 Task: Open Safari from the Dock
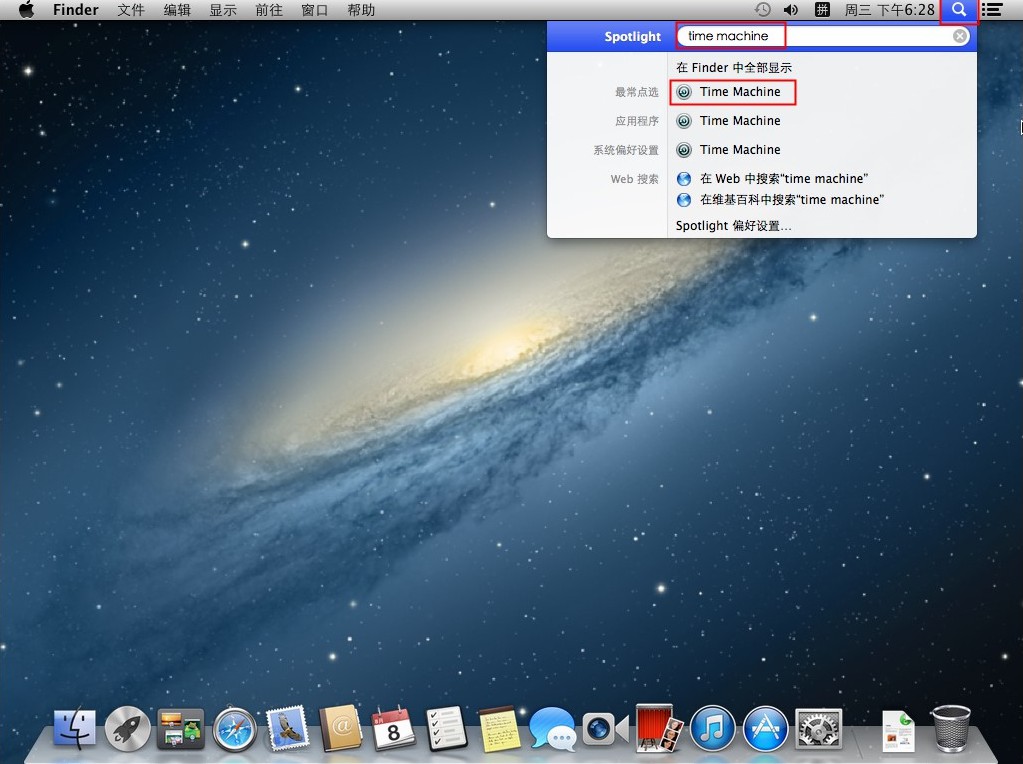click(x=234, y=728)
